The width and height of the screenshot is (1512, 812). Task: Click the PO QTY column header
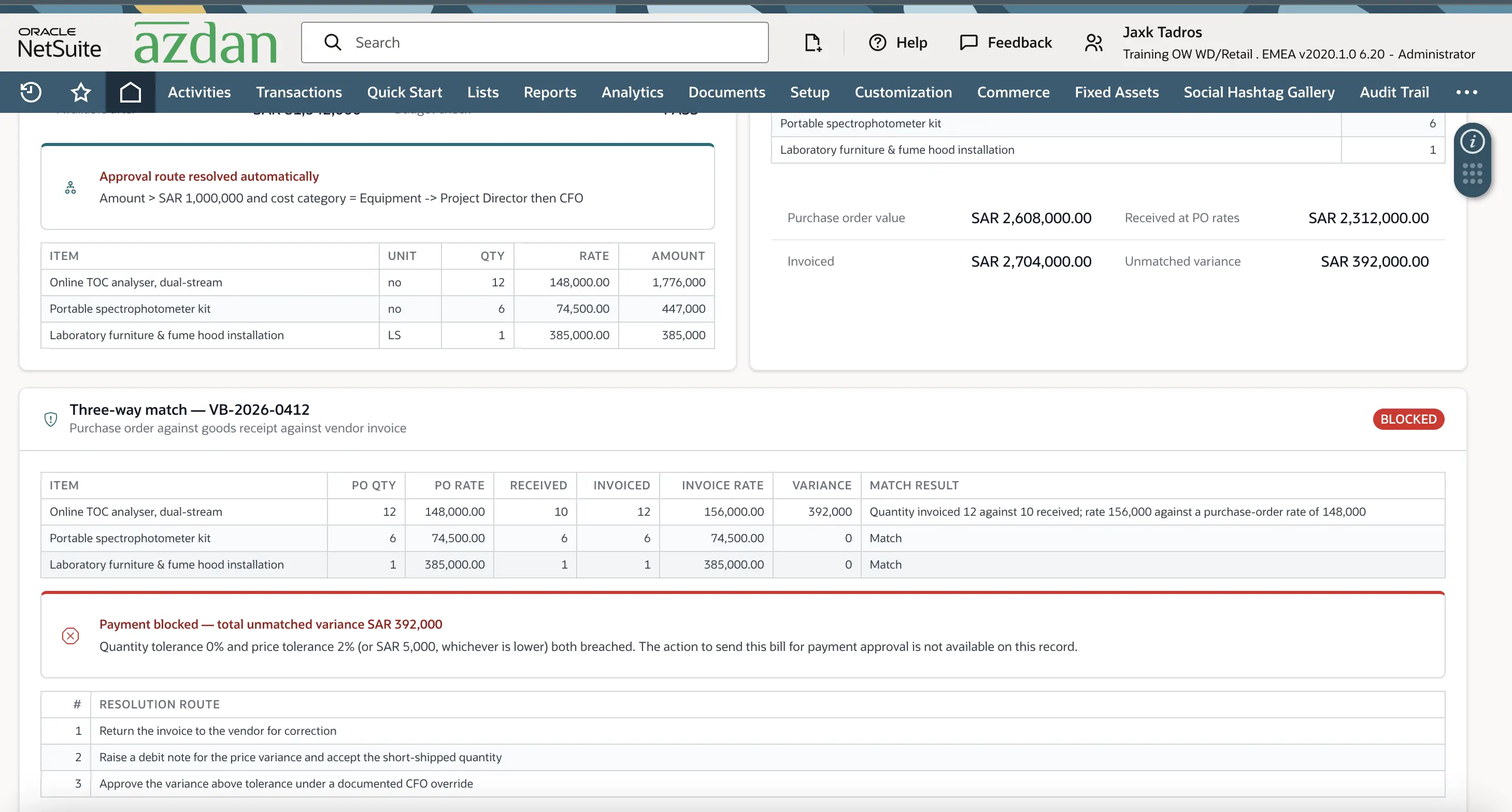(373, 485)
